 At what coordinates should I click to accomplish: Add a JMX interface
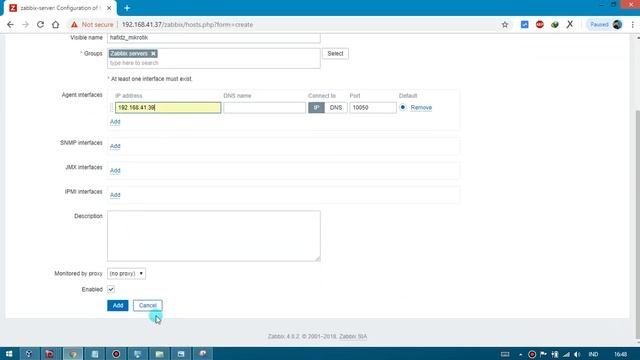point(115,171)
